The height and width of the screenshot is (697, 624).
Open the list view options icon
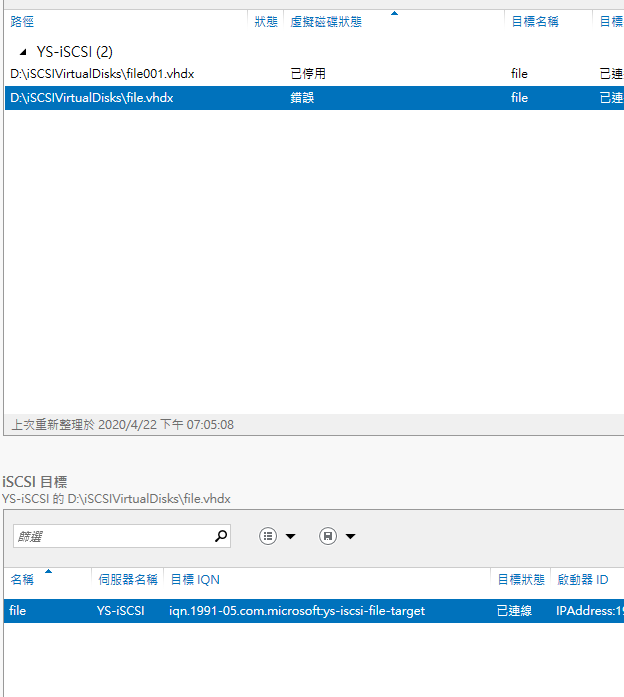click(x=268, y=536)
